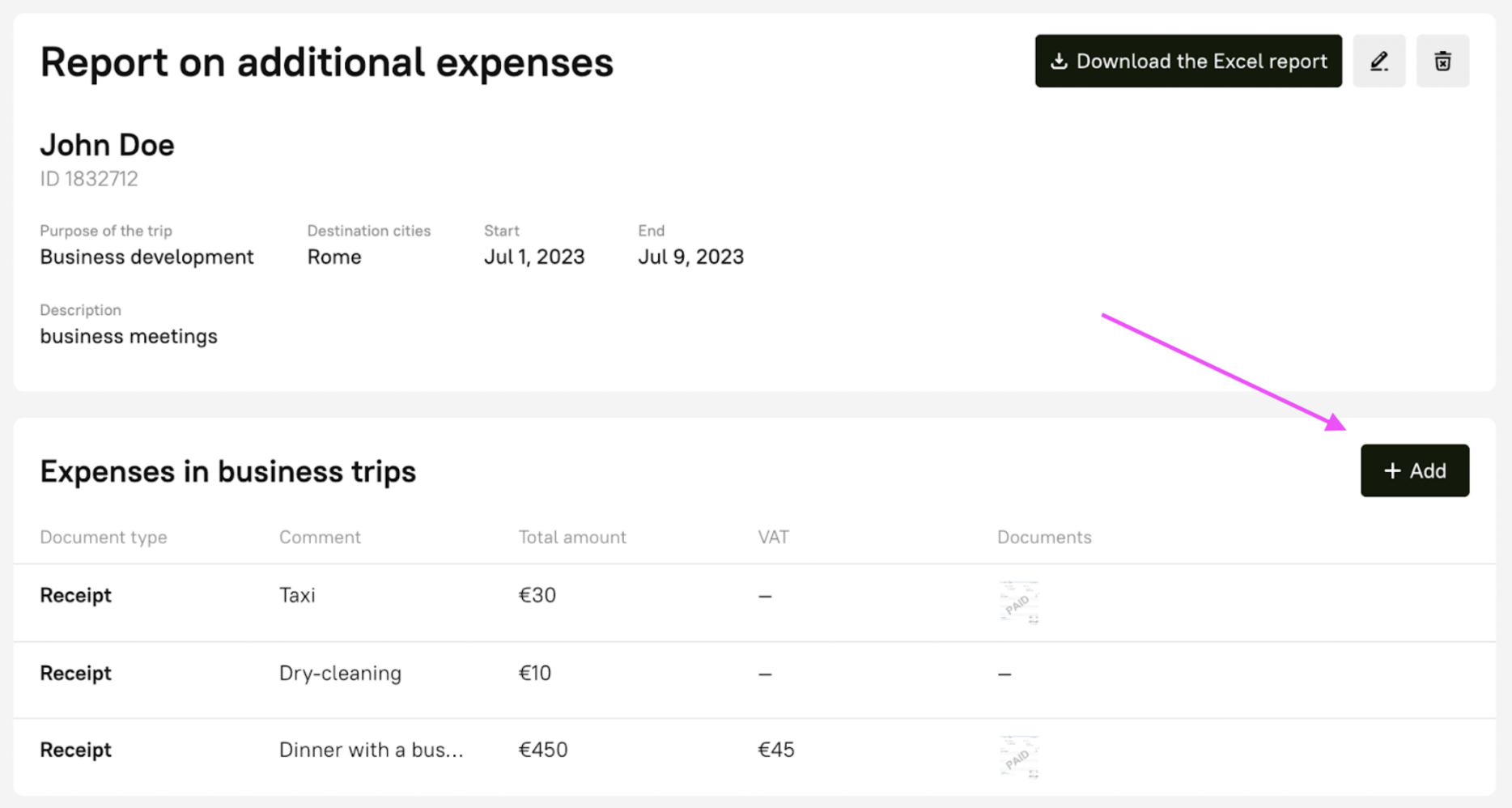Click the €45 VAT value
Screen dimensions: 1512x808
(776, 751)
